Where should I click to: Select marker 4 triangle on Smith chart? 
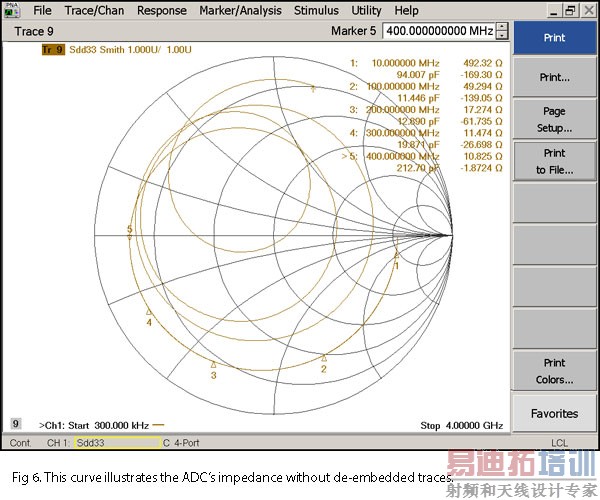[149, 312]
